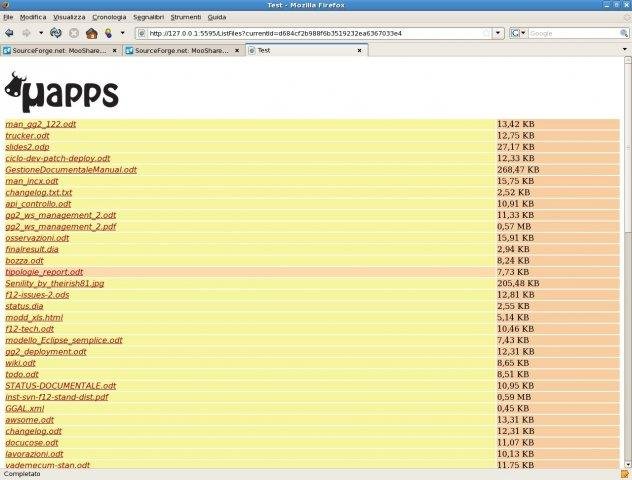Open the Strumenti menu
This screenshot has width=632, height=480.
(186, 17)
